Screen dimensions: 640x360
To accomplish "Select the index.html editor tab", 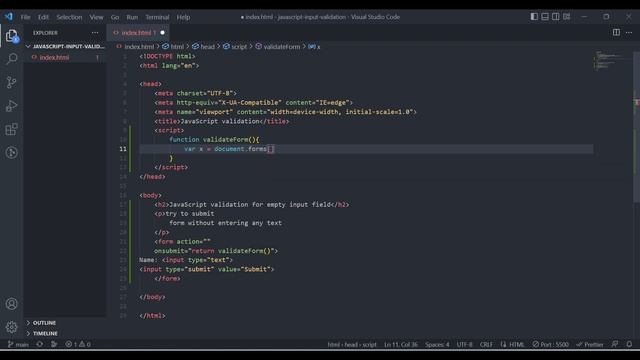I will [x=138, y=33].
